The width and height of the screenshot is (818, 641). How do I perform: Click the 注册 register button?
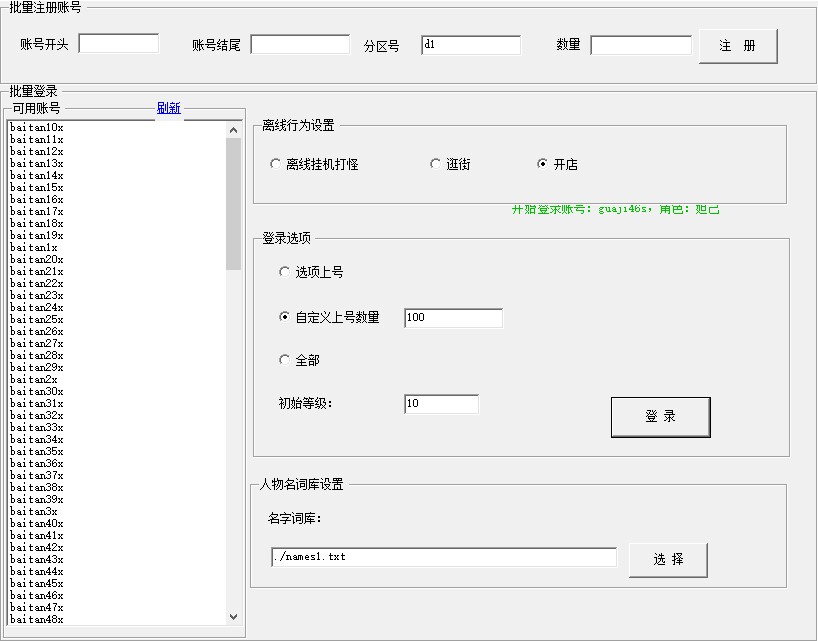tap(737, 46)
